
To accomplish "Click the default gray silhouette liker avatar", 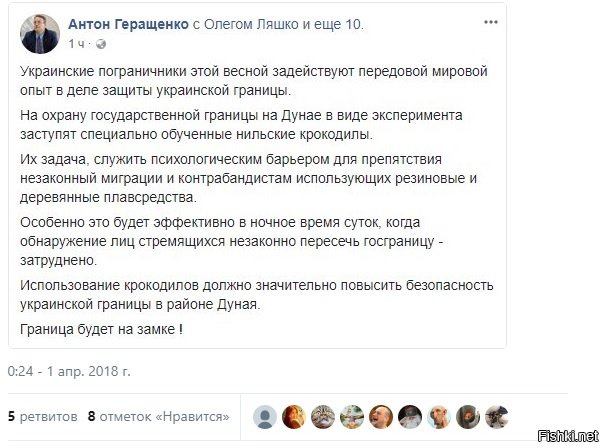I will (x=265, y=417).
